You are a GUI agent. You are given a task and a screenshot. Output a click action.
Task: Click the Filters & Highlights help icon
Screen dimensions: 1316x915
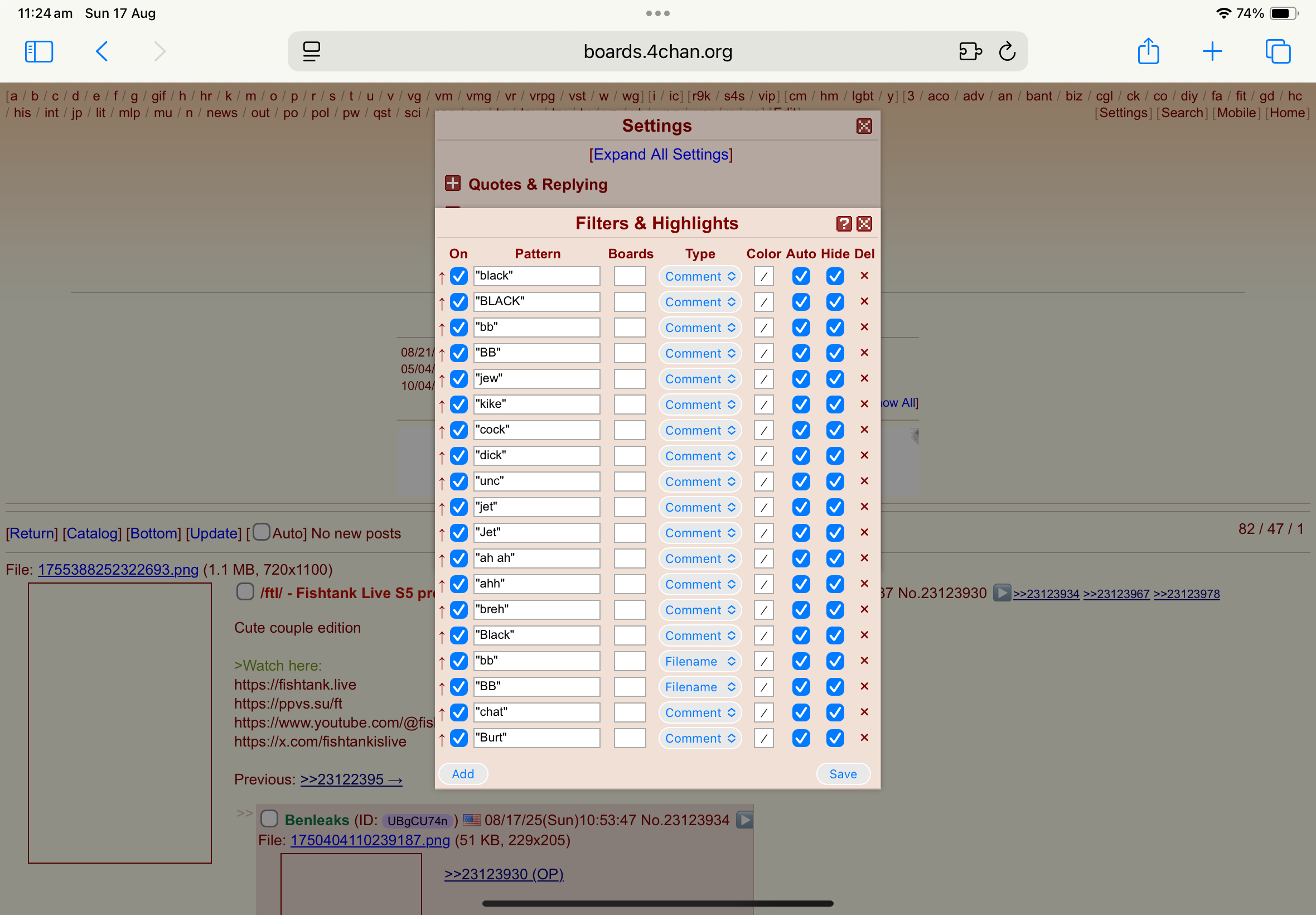843,224
